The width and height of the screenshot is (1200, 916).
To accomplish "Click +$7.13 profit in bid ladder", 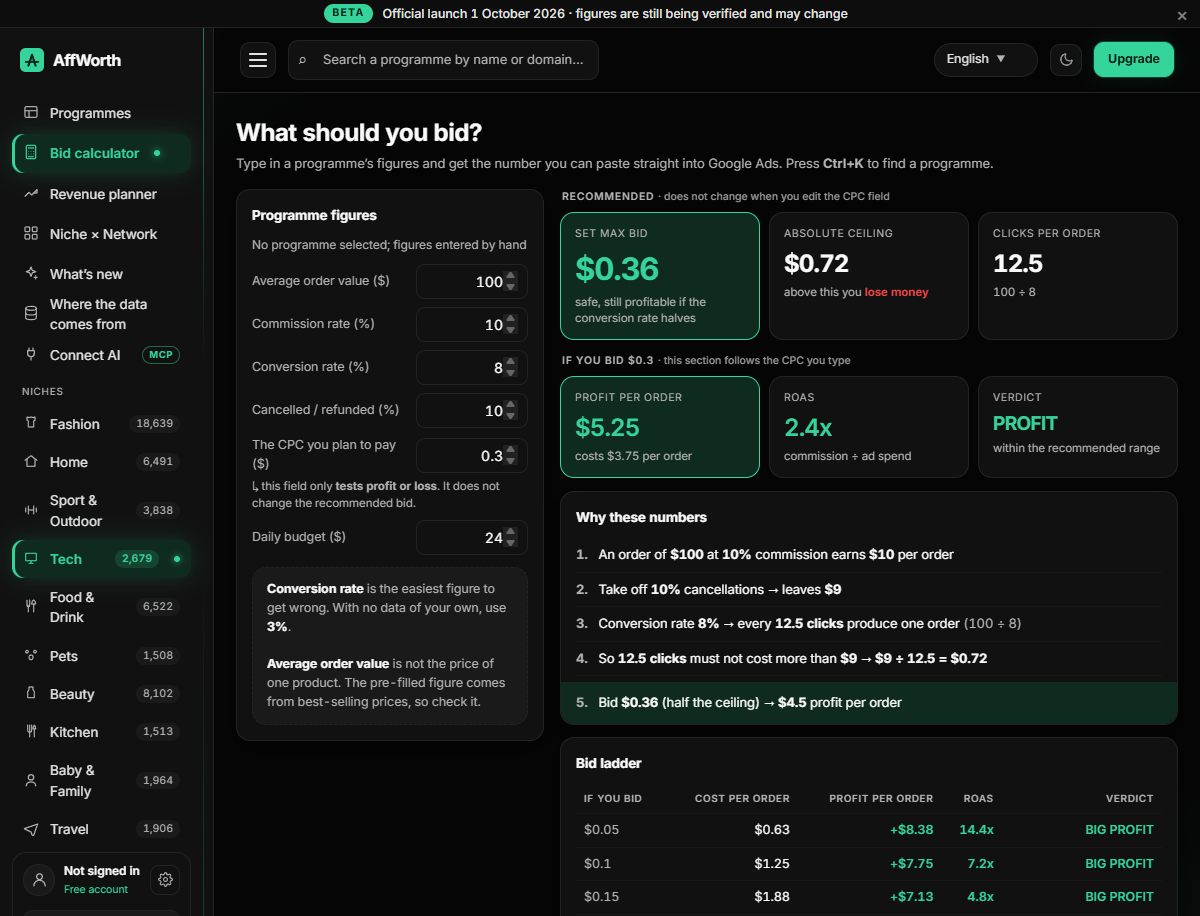I will coord(911,896).
